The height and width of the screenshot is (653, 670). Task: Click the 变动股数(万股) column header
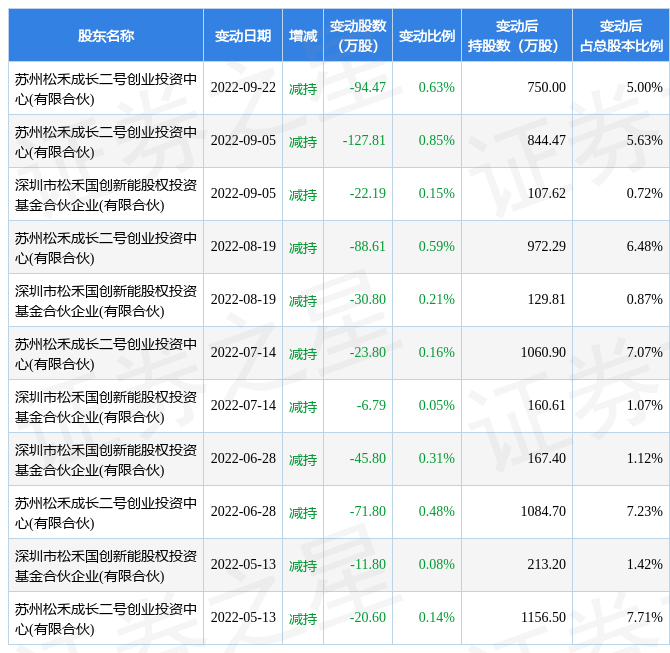point(358,36)
